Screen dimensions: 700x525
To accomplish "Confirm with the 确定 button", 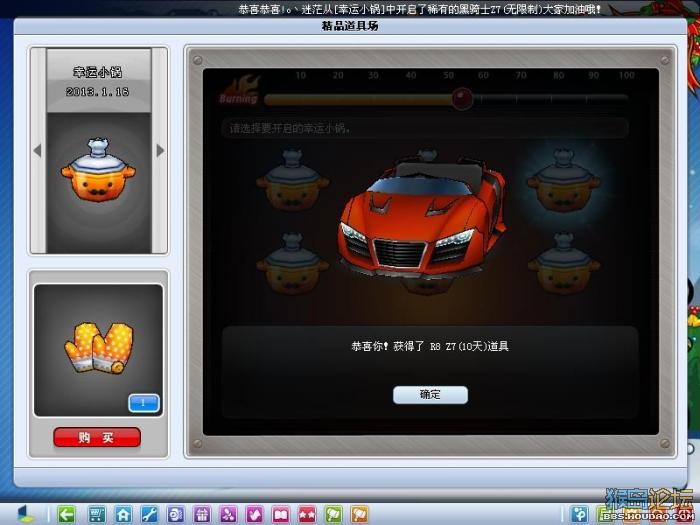I will [430, 395].
